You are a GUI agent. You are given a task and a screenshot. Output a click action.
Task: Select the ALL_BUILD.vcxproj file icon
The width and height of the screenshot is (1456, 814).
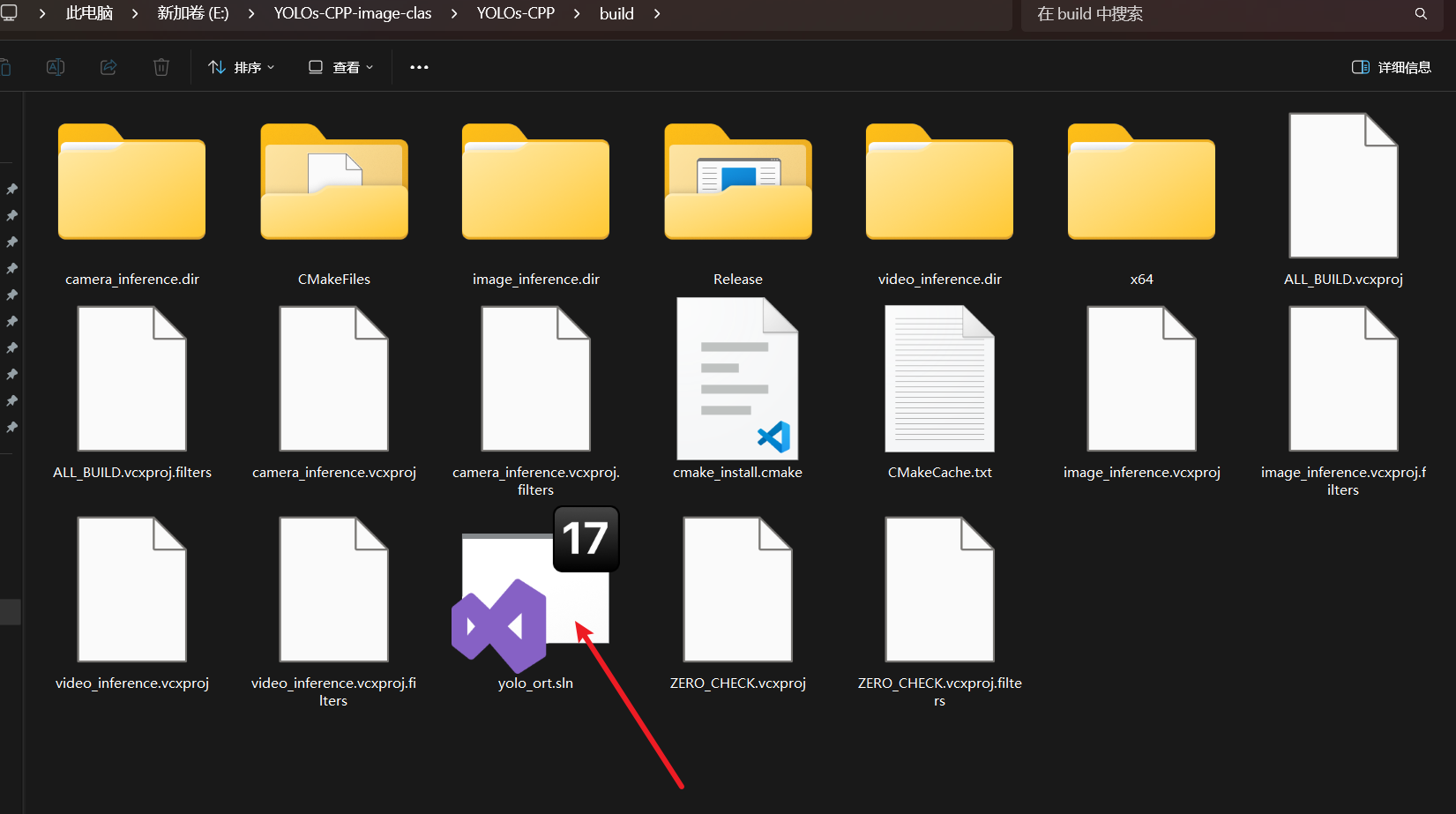(1343, 185)
